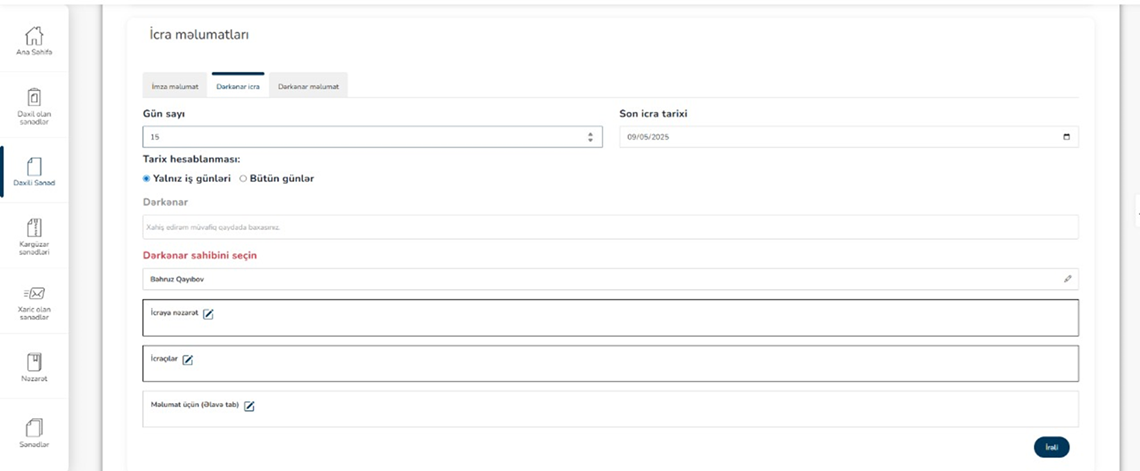
Task: Click edit icon beside Məlumat üçün
Action: tap(249, 406)
